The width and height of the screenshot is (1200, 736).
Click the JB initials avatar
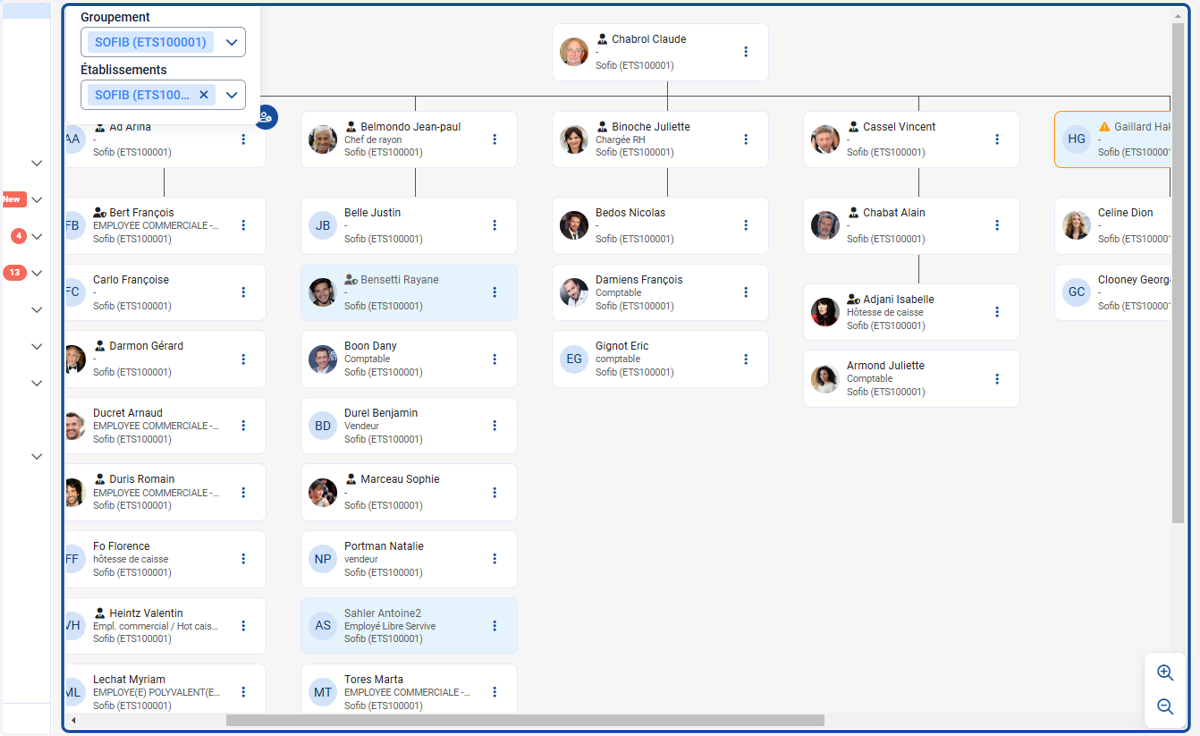(x=323, y=225)
